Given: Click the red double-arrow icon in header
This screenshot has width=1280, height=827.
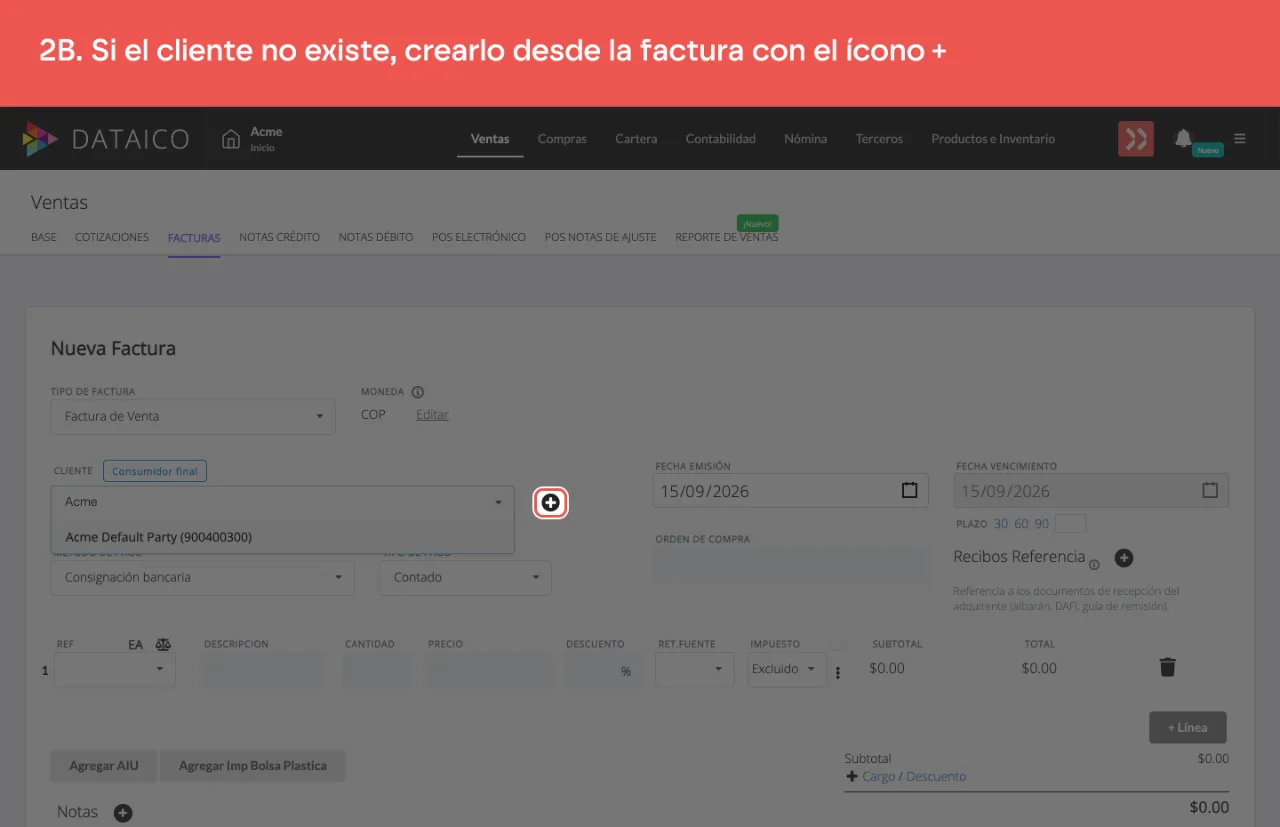Looking at the screenshot, I should point(1136,139).
